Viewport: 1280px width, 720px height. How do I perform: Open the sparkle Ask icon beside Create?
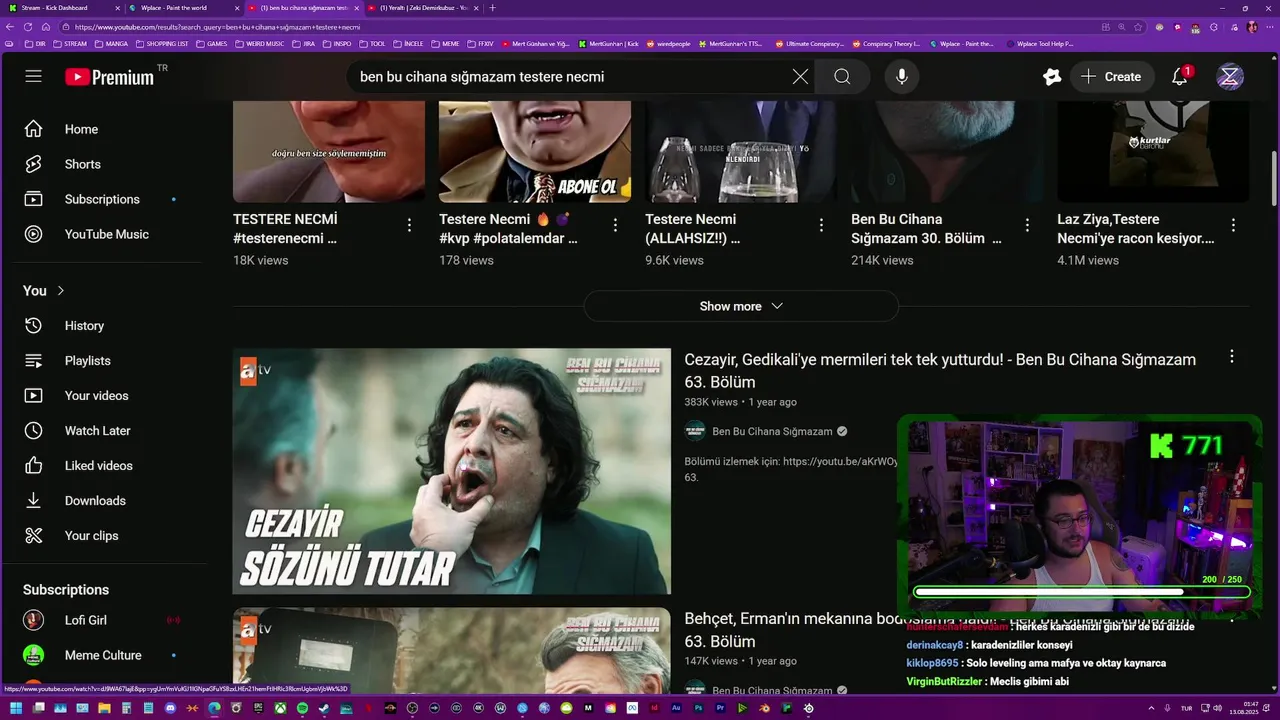[x=1052, y=76]
